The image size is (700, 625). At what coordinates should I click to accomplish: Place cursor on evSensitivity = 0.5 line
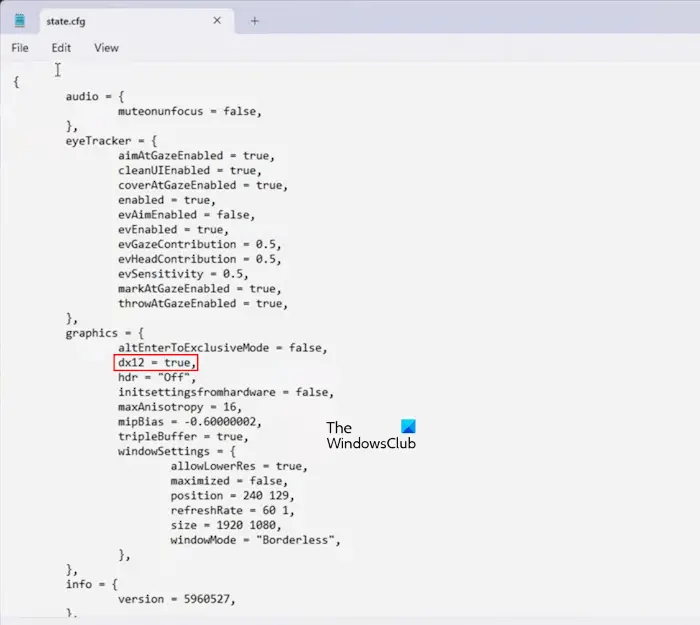183,274
